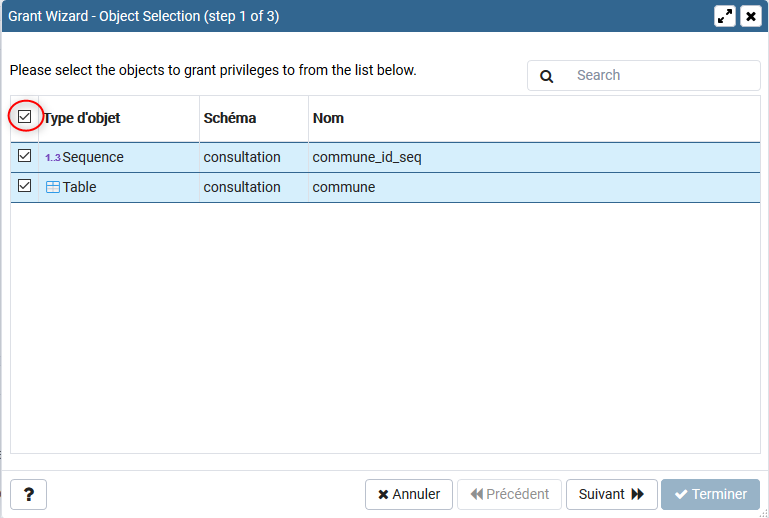The height and width of the screenshot is (518, 769).
Task: Click the Annuler button
Action: (409, 494)
